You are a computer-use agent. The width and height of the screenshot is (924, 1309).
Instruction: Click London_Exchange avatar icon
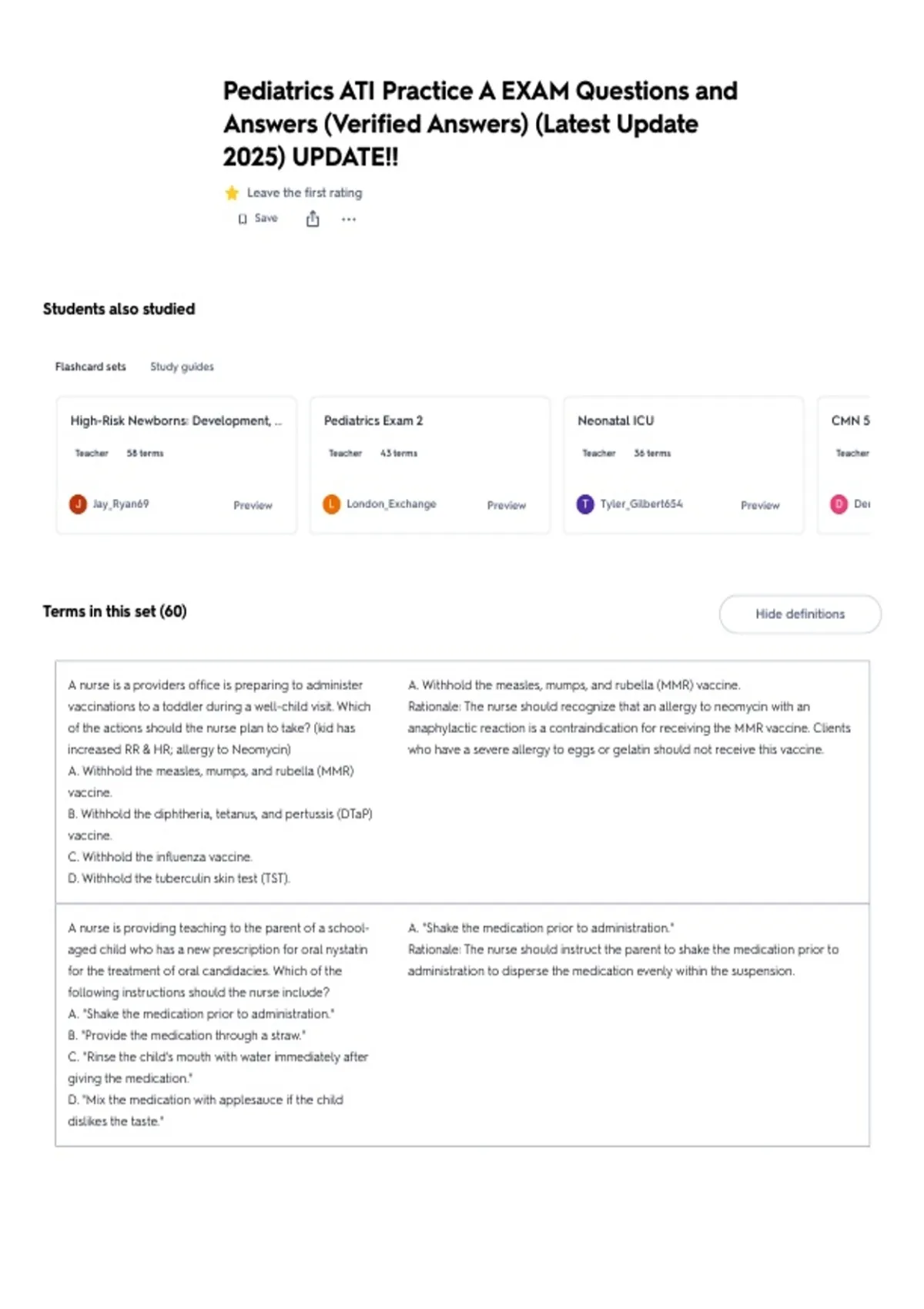[x=331, y=504]
